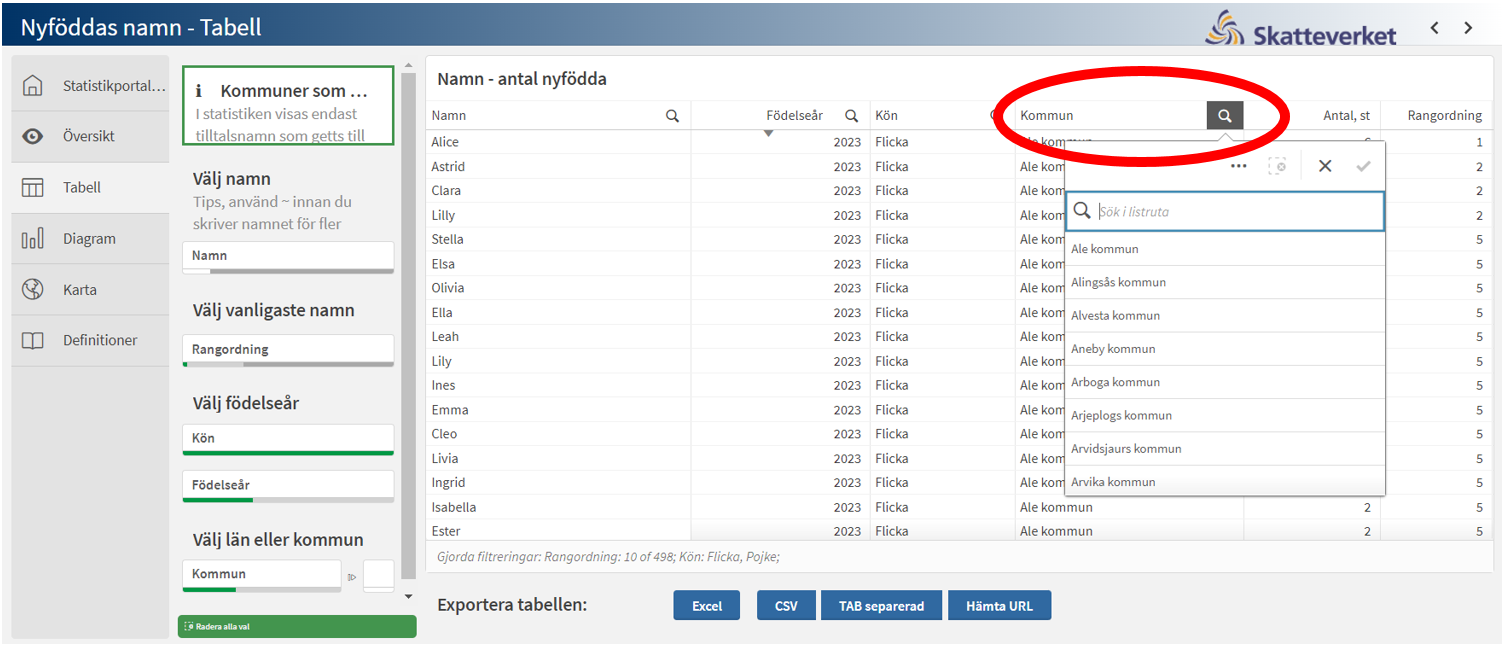
Task: Click the Födelseår column search magnifier
Action: [851, 116]
